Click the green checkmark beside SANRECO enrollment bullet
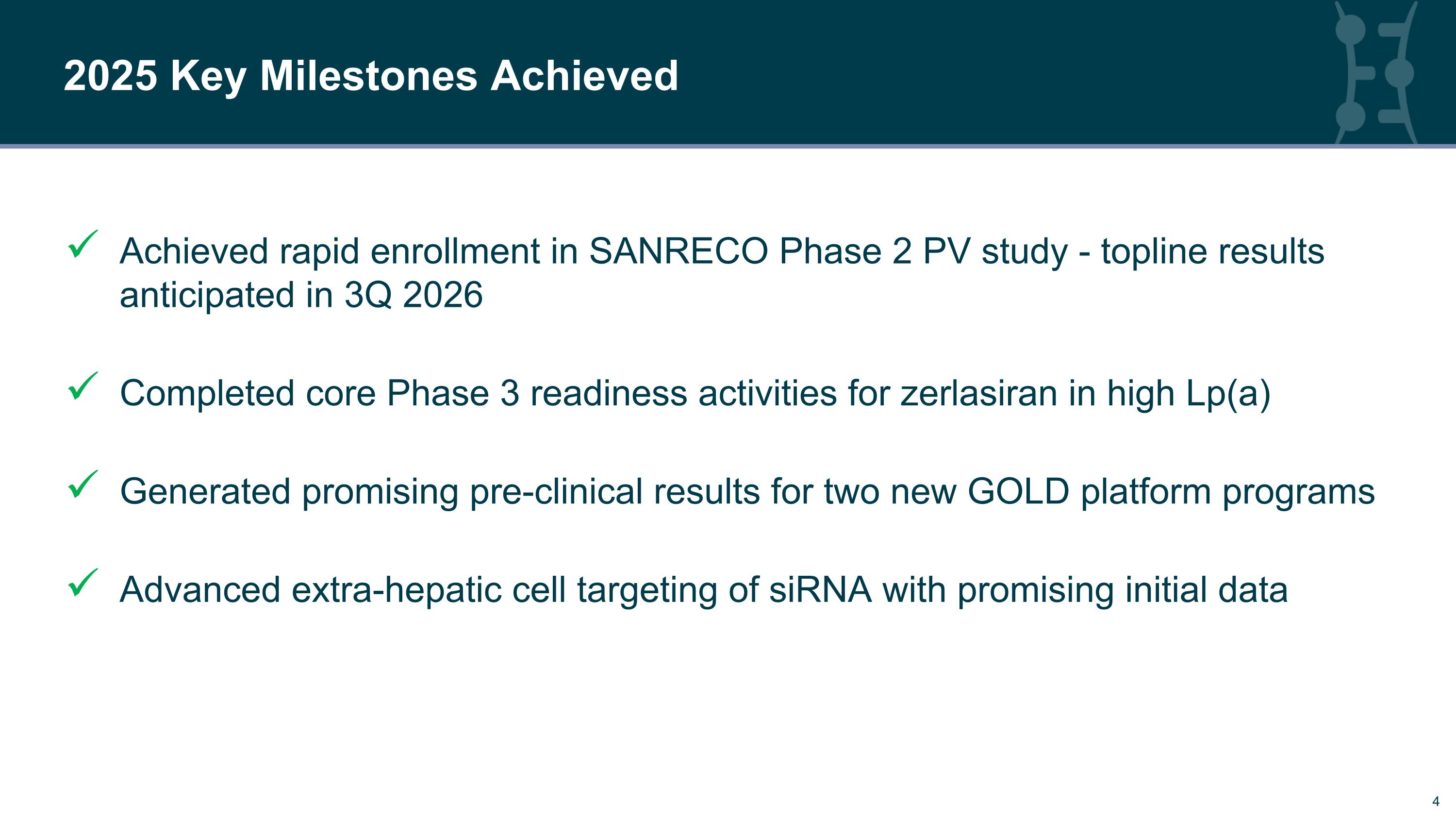The height and width of the screenshot is (819, 1456). [83, 244]
